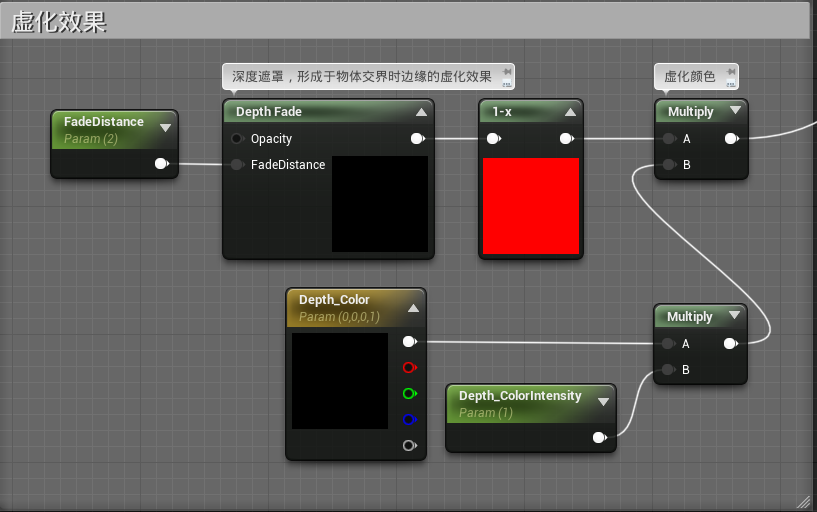Click the Depth_Color alpha channel pin
This screenshot has width=817, height=512.
(410, 445)
